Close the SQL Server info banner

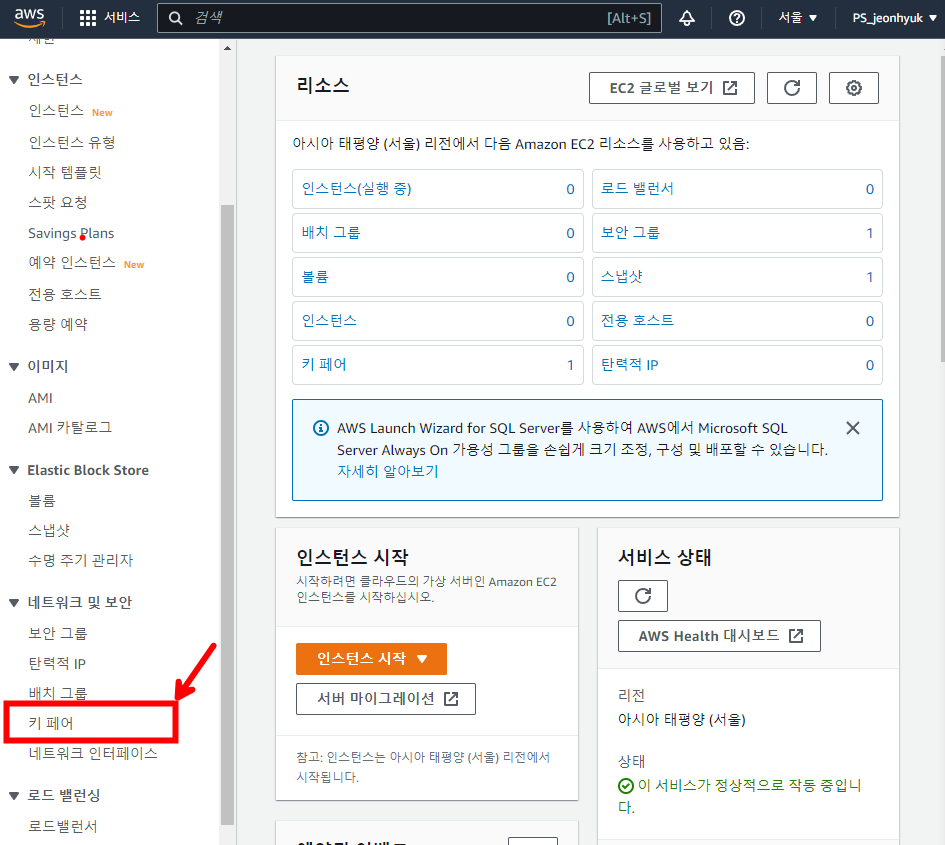click(x=852, y=428)
